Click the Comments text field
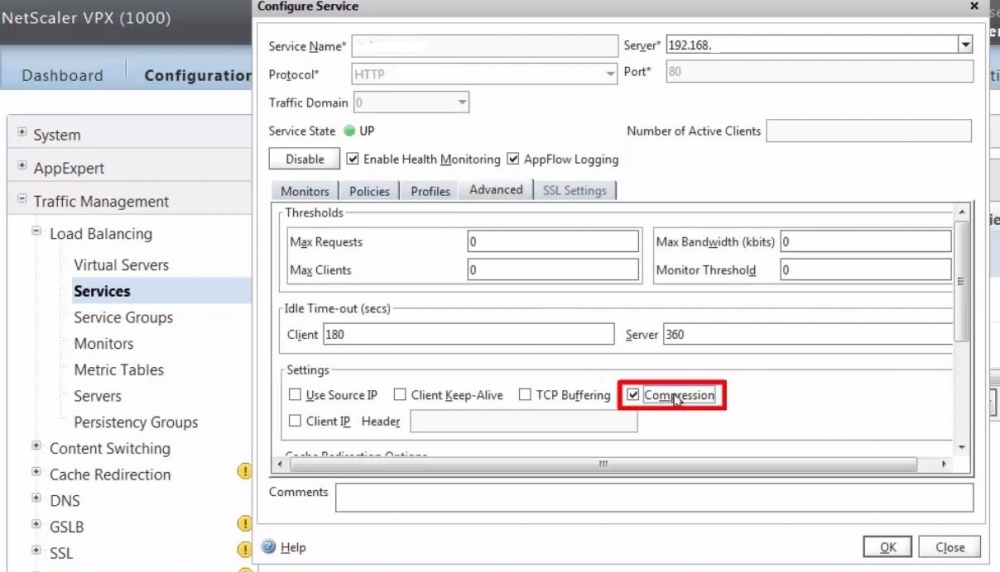This screenshot has width=1000, height=572. coord(654,497)
